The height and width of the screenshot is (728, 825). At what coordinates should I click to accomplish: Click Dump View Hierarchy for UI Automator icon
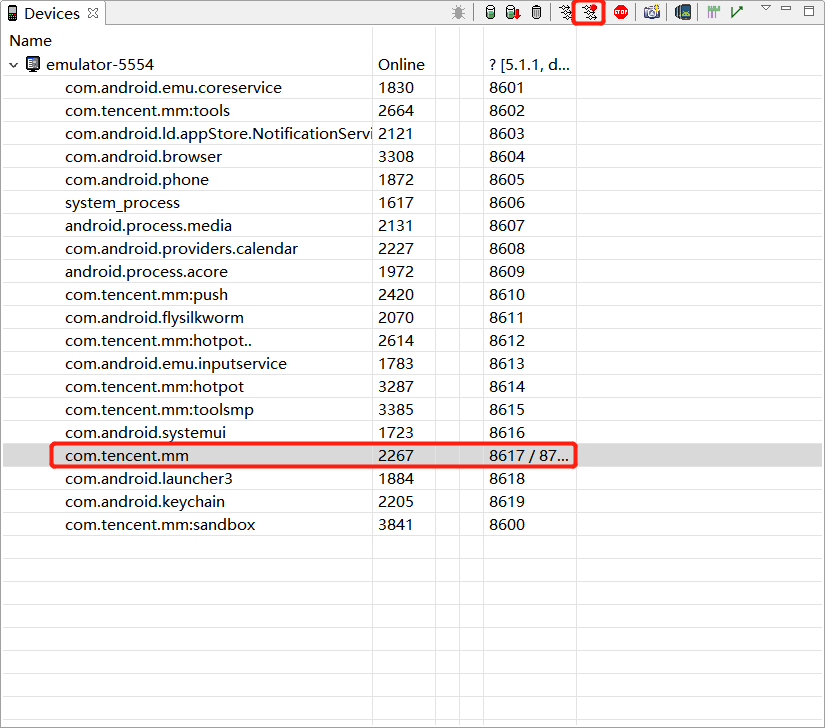coord(683,13)
